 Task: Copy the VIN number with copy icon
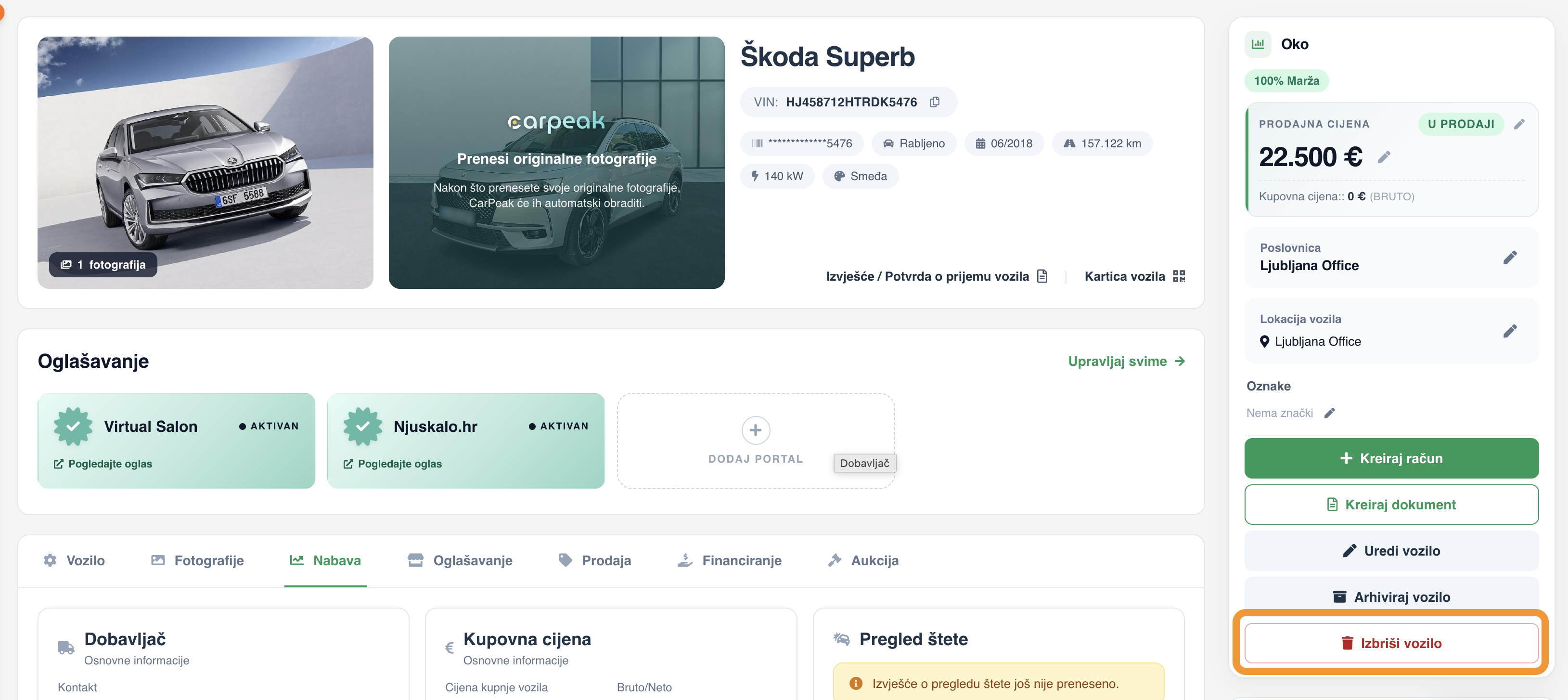click(934, 102)
